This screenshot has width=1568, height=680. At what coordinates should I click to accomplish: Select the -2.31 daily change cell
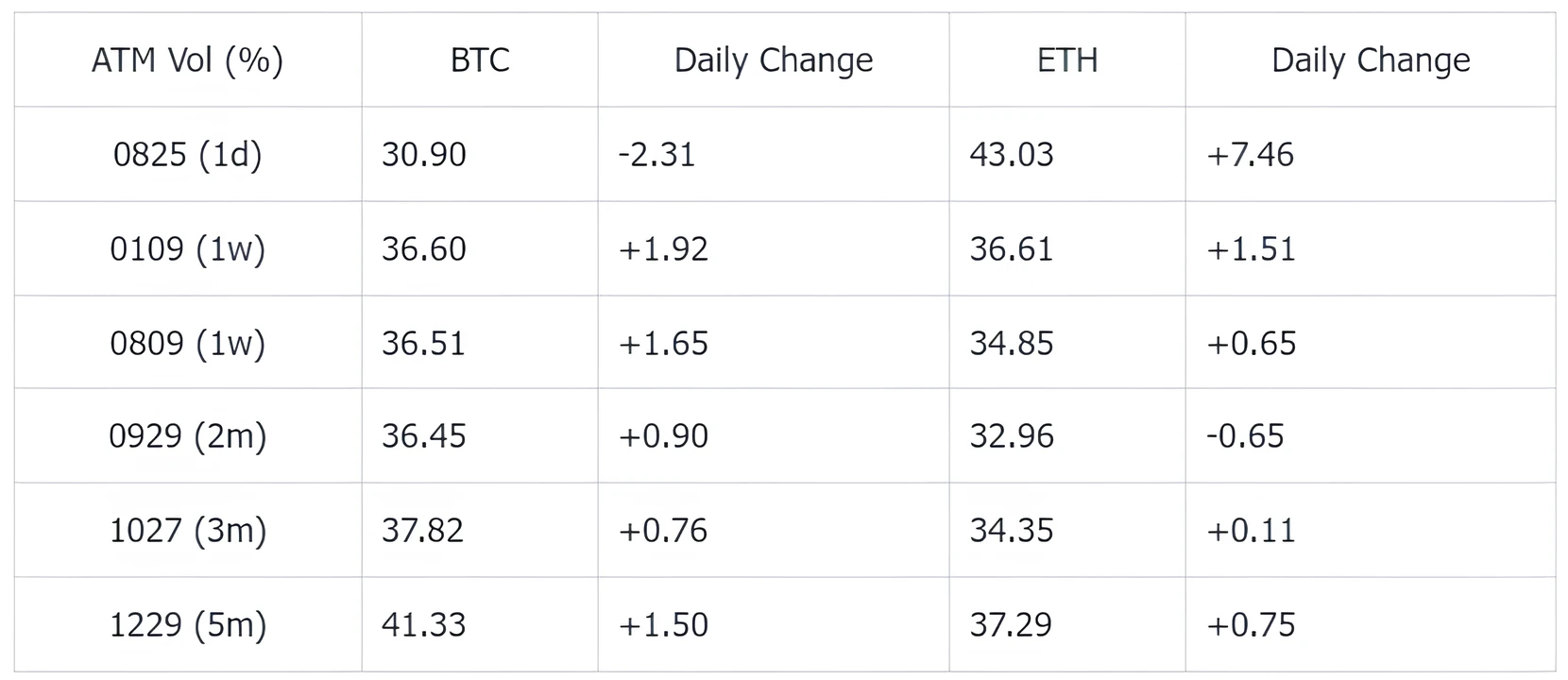(x=656, y=154)
